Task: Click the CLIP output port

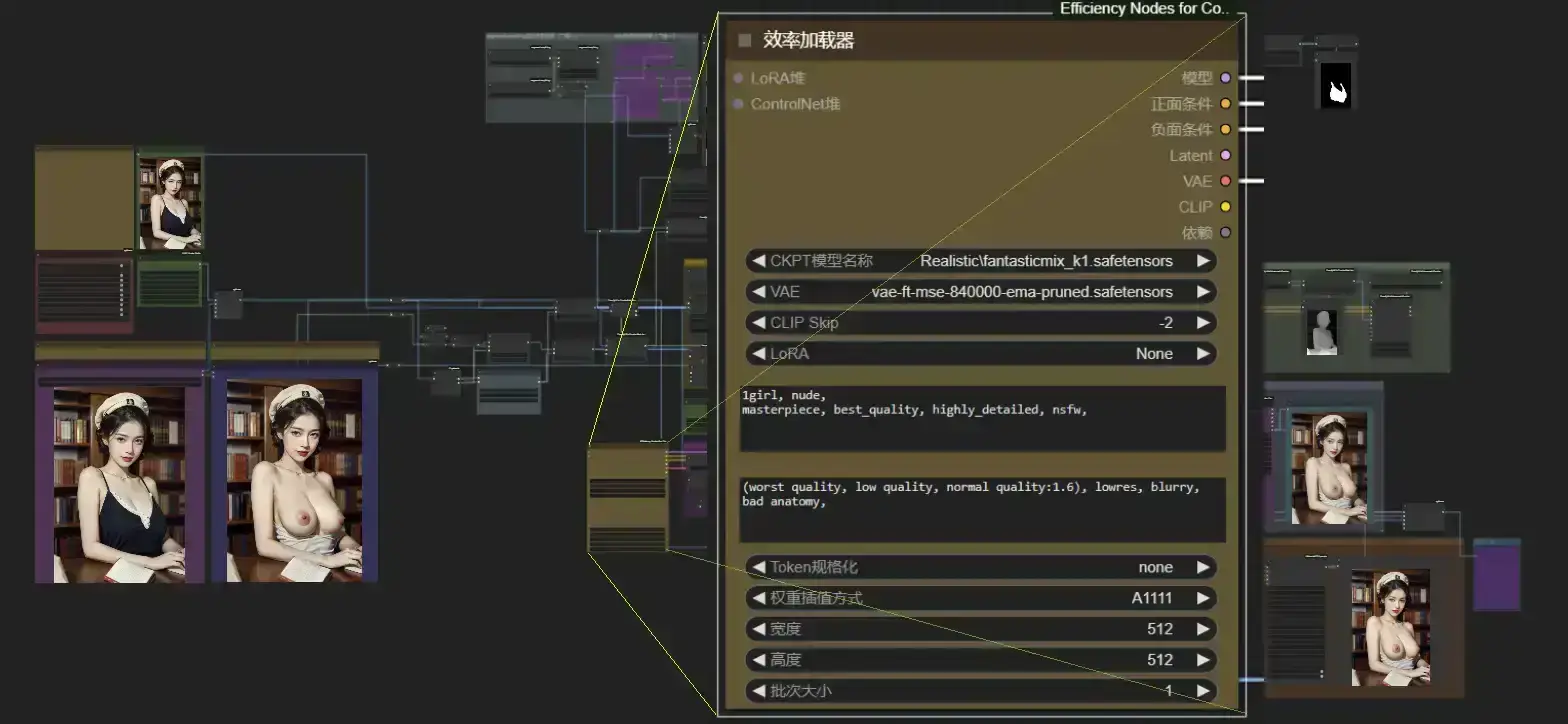Action: point(1225,207)
